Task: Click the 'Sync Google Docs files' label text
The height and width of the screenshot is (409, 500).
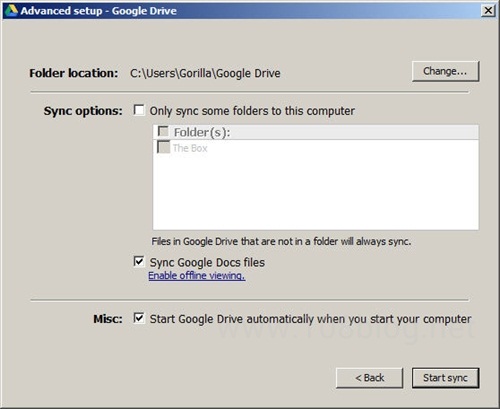Action: tap(207, 263)
